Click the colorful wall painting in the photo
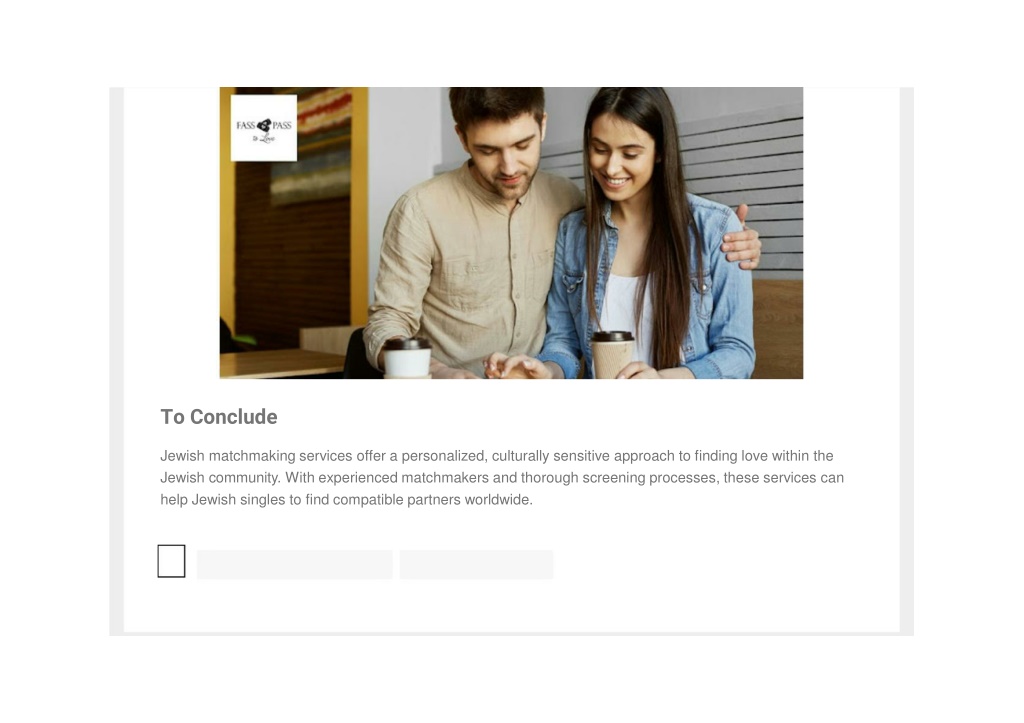The image size is (1024, 723). 310,145
